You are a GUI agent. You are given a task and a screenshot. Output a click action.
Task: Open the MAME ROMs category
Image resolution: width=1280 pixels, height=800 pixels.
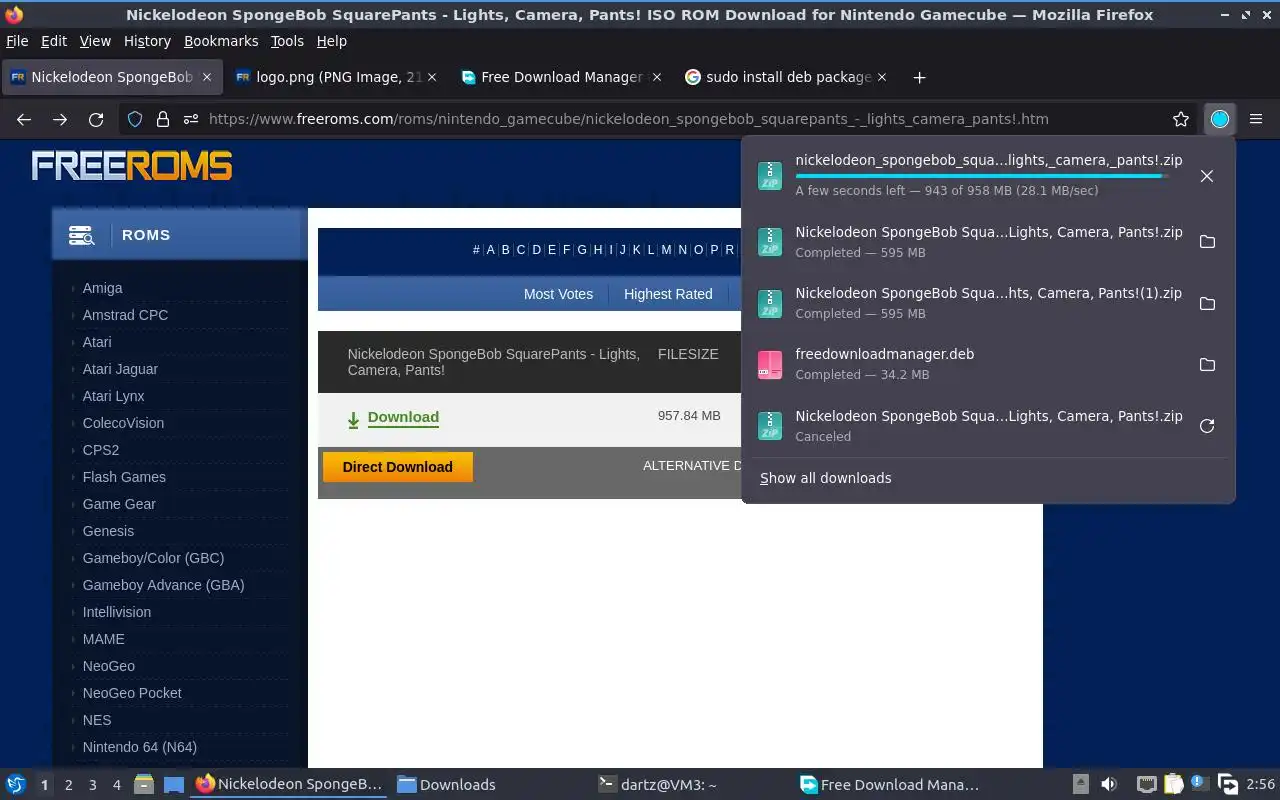[x=103, y=639]
